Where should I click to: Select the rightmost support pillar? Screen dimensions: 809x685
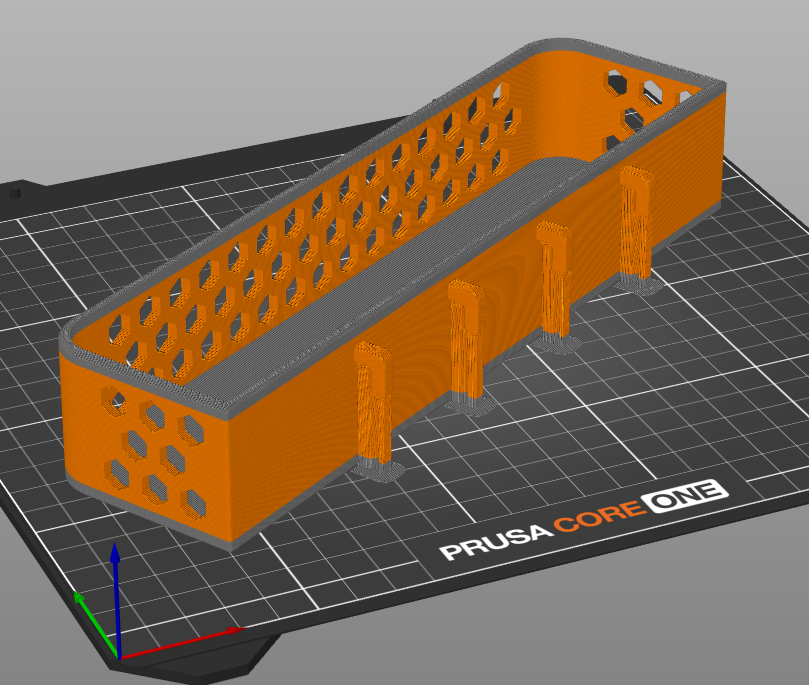[636, 222]
